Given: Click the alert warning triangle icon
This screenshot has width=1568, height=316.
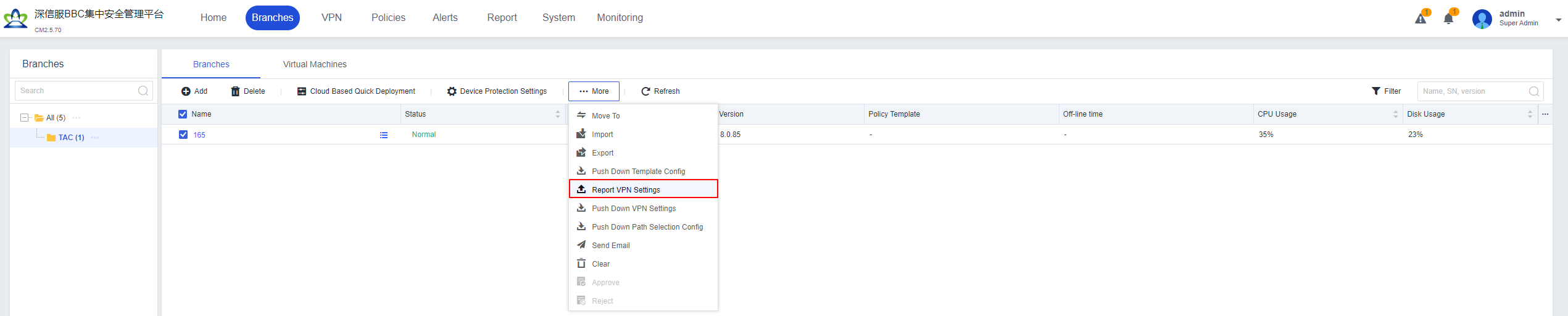Looking at the screenshot, I should pos(1421,19).
